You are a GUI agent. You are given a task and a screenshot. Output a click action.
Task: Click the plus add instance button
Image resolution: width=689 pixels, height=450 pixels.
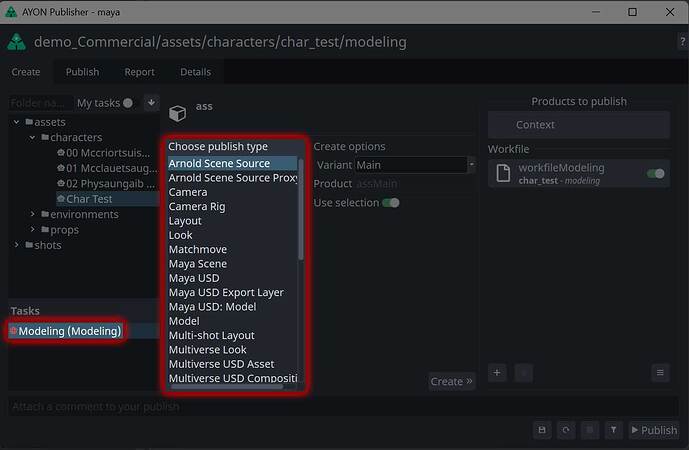pyautogui.click(x=497, y=373)
